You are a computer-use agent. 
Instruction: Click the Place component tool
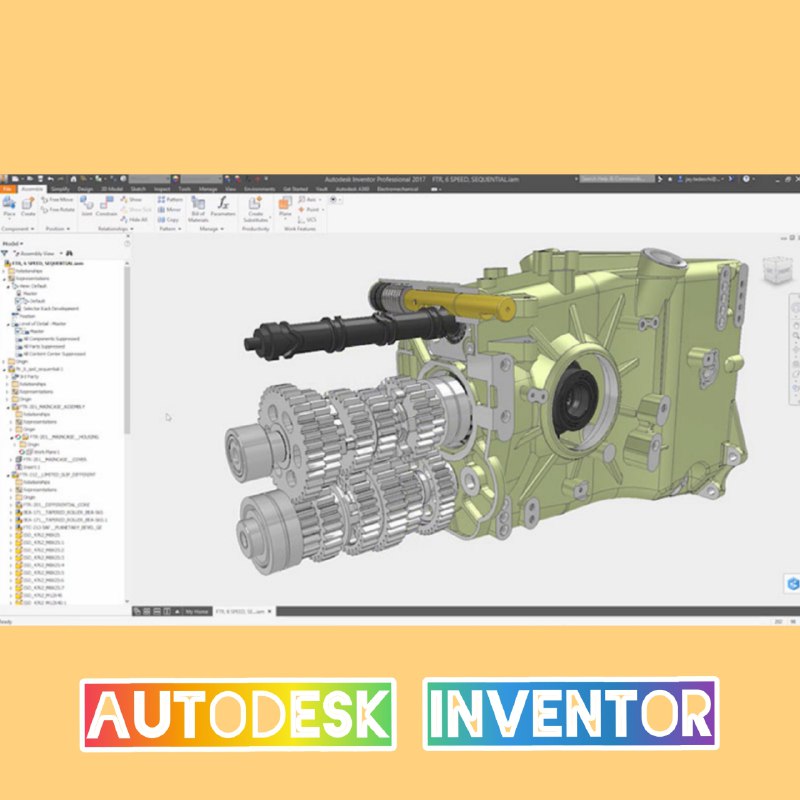tap(9, 207)
